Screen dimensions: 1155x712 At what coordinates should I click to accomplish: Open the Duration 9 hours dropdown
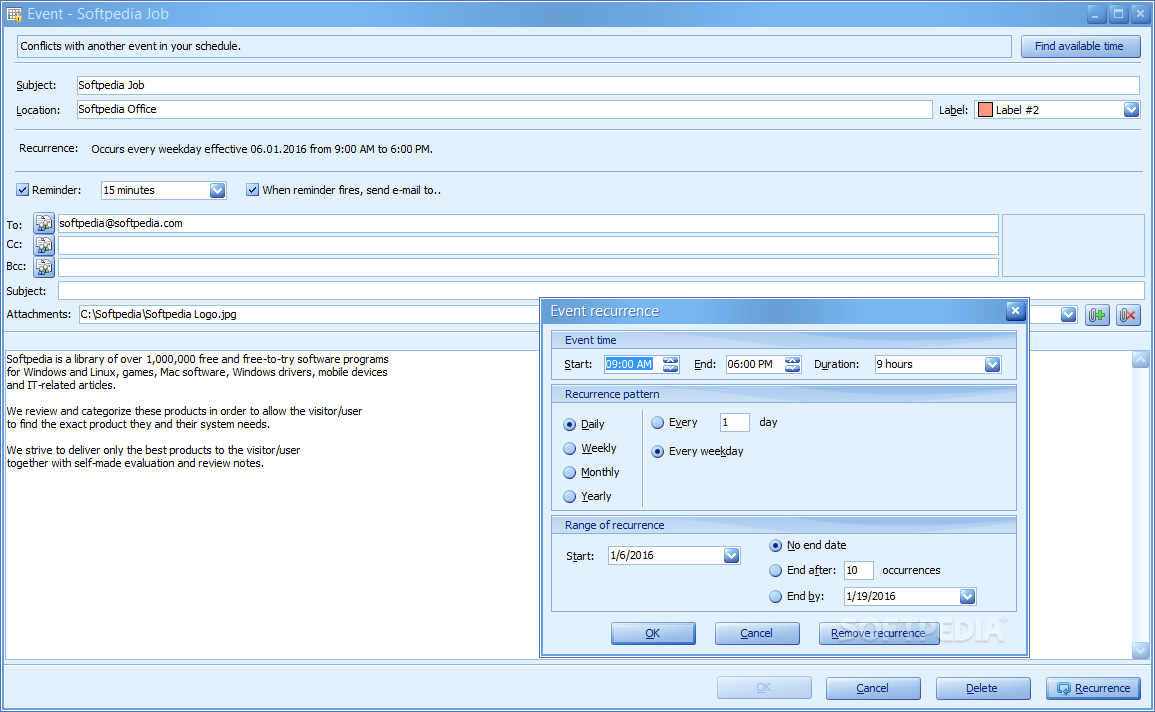click(x=992, y=364)
